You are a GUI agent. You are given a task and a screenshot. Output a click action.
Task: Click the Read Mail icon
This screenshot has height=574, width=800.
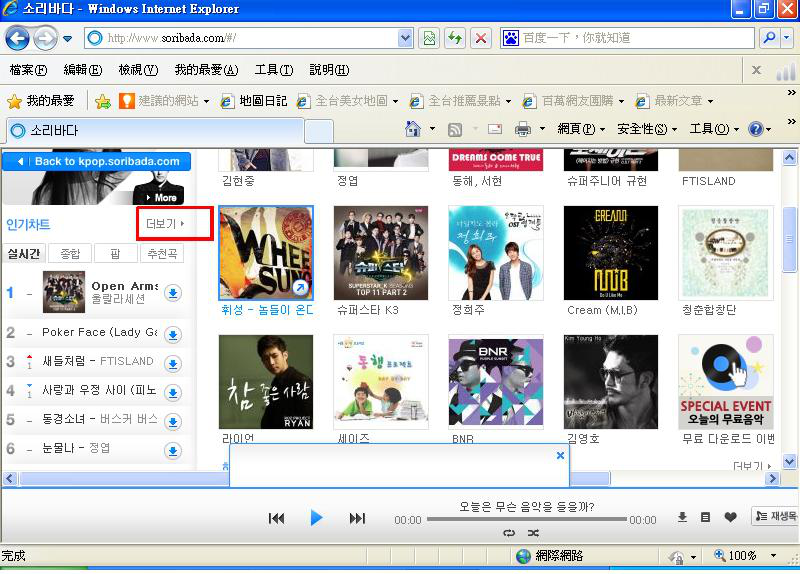tap(495, 129)
